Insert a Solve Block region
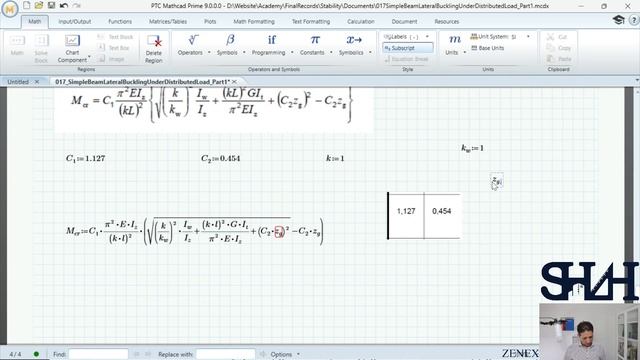 point(41,48)
